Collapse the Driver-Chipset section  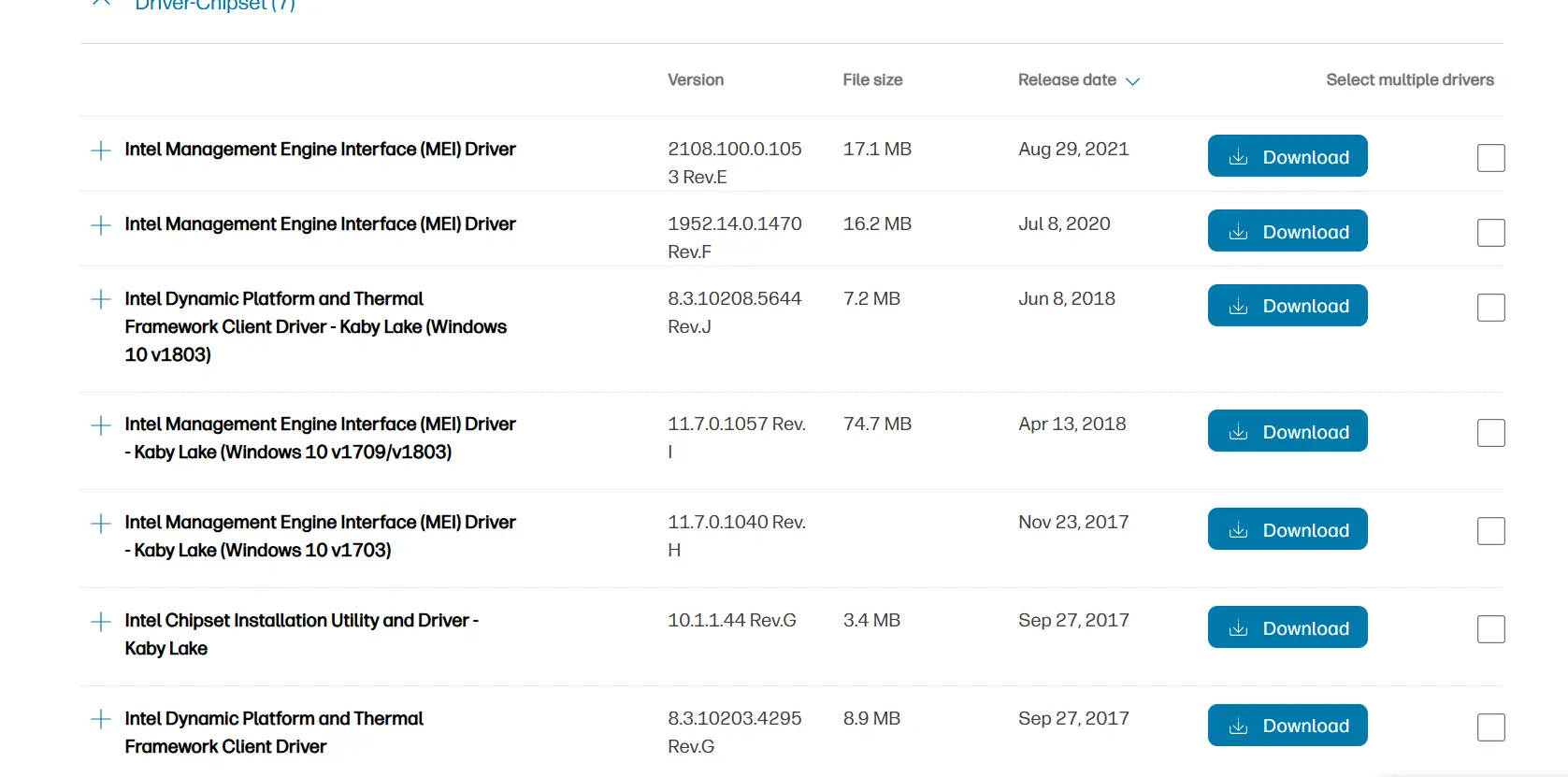coord(101,3)
